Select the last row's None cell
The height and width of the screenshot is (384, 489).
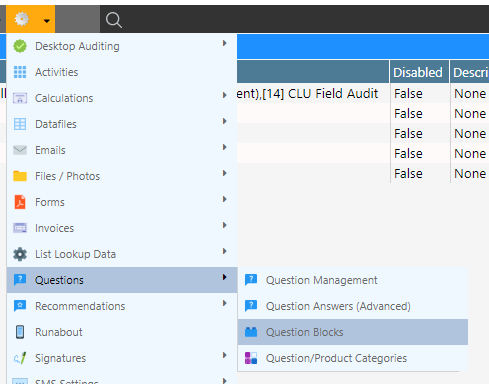(x=470, y=173)
